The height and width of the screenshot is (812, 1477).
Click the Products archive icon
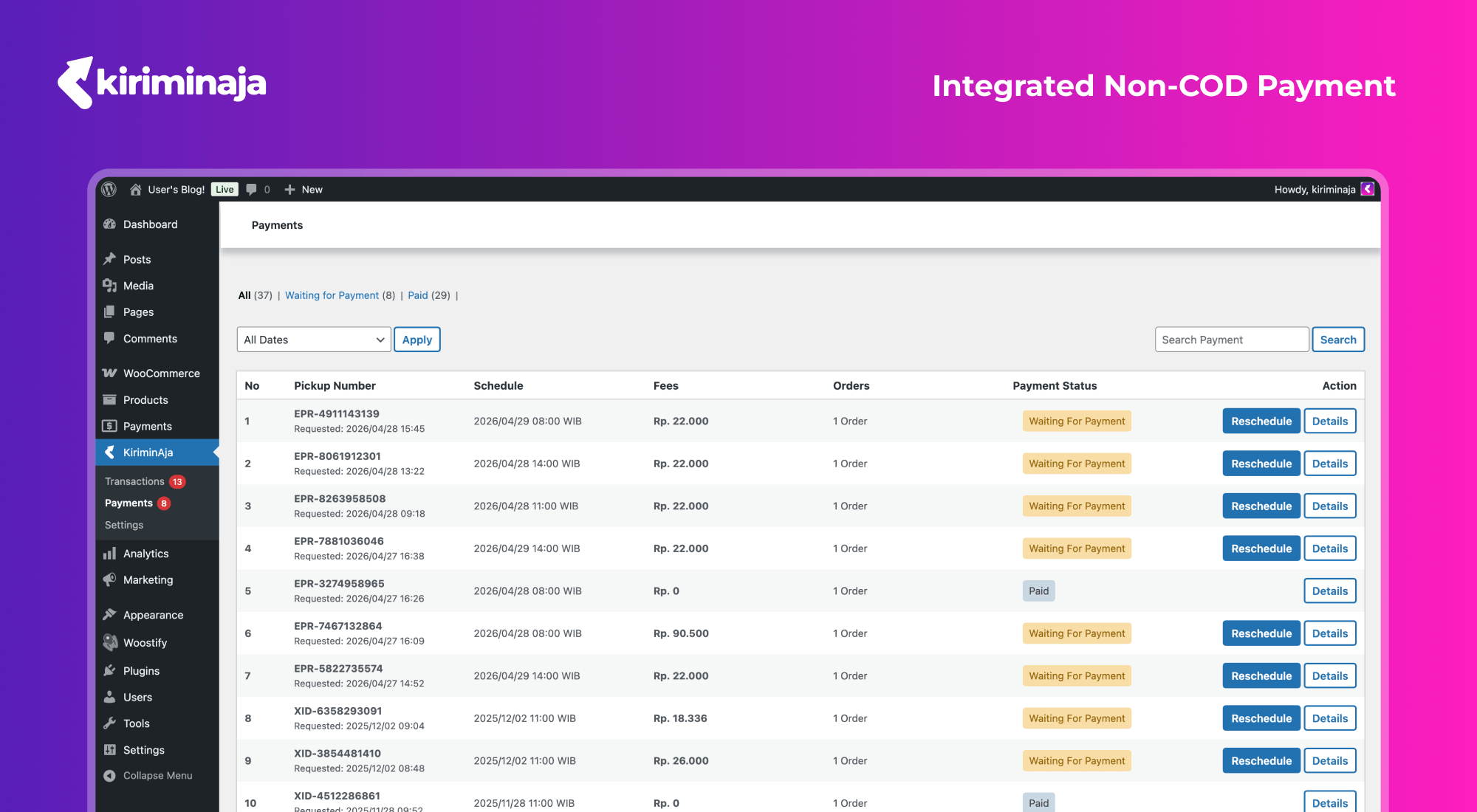tap(110, 400)
